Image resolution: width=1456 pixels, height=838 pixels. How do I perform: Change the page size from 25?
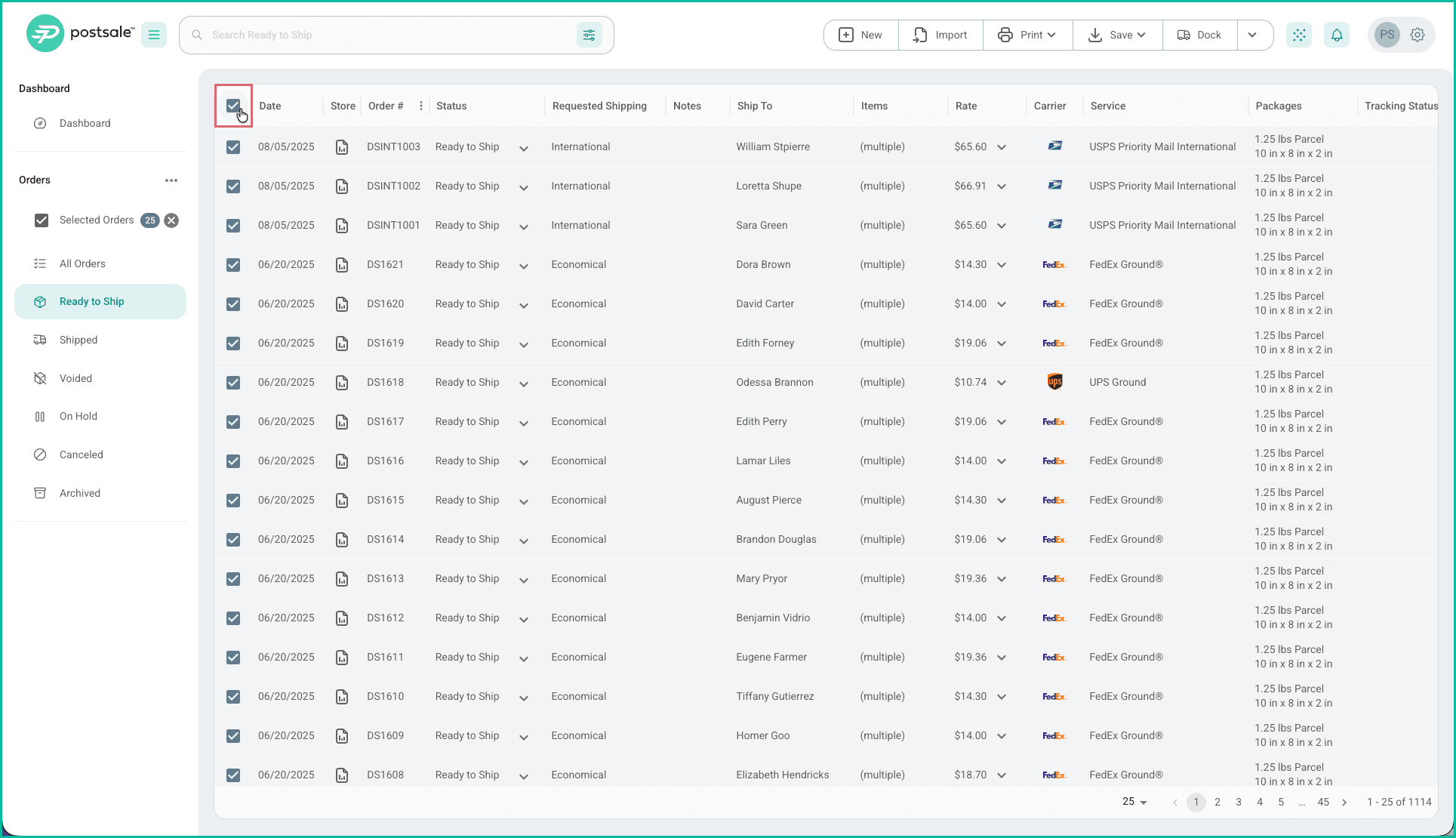pyautogui.click(x=1134, y=802)
